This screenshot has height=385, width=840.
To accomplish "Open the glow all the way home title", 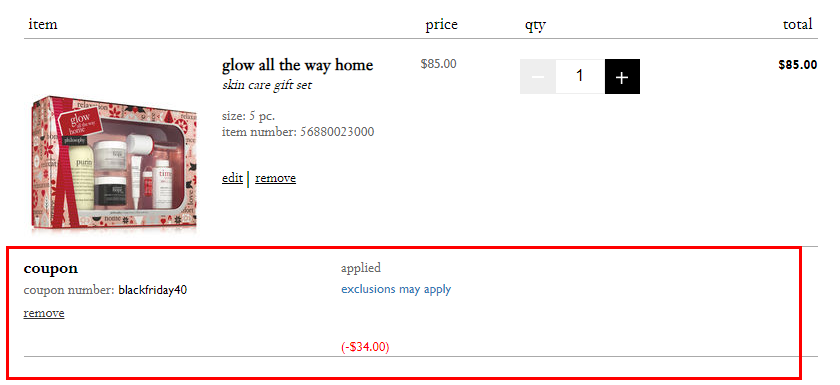I will (x=297, y=65).
